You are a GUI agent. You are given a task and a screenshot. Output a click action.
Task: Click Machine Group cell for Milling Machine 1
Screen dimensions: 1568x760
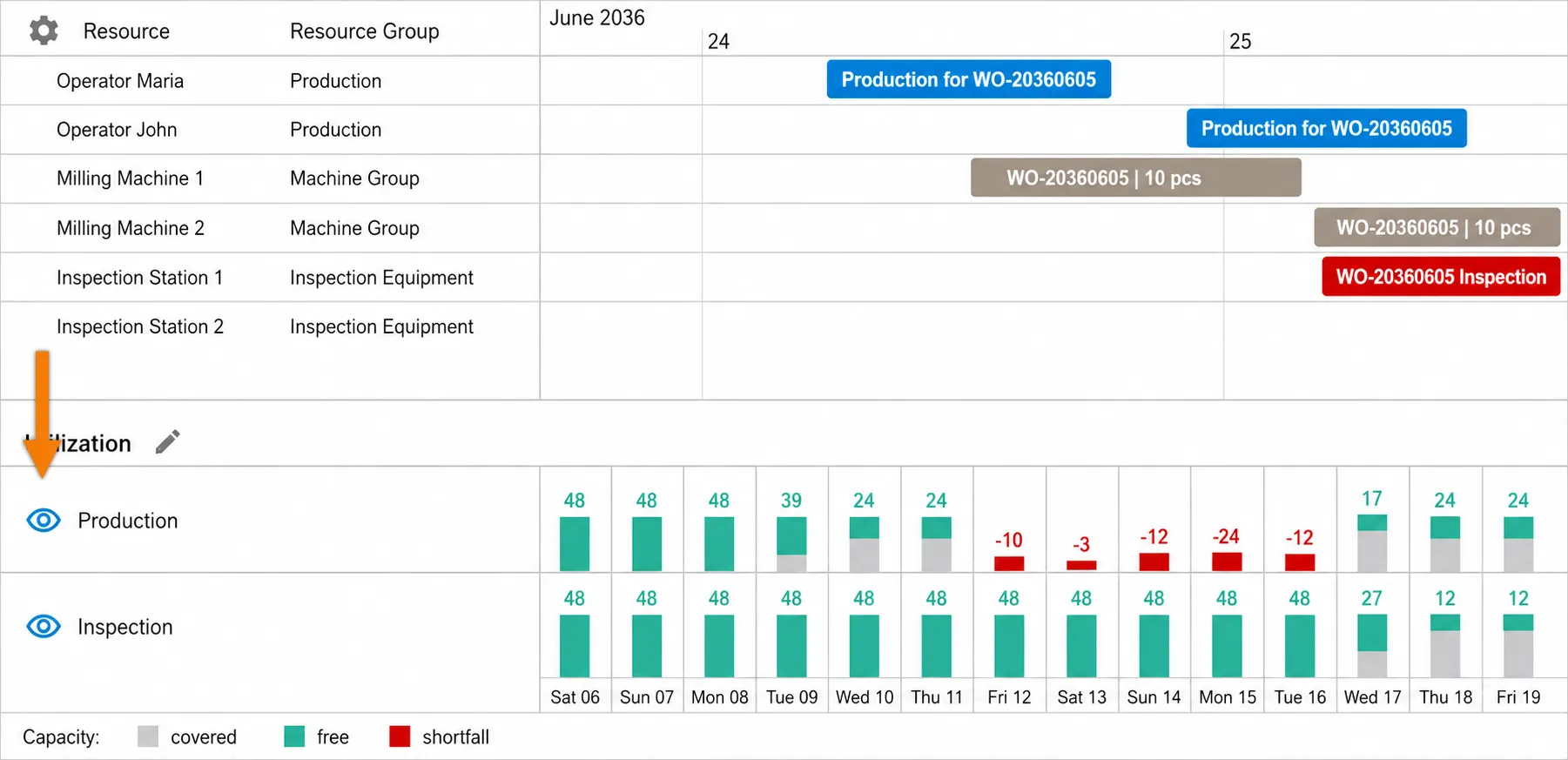(x=354, y=178)
